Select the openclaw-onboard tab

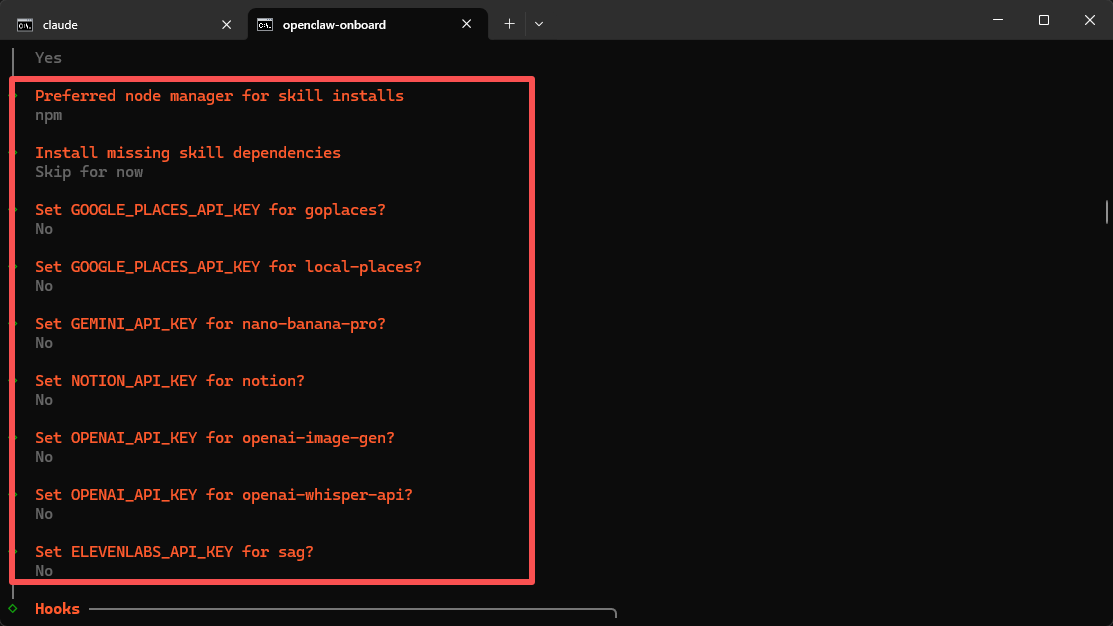350,24
